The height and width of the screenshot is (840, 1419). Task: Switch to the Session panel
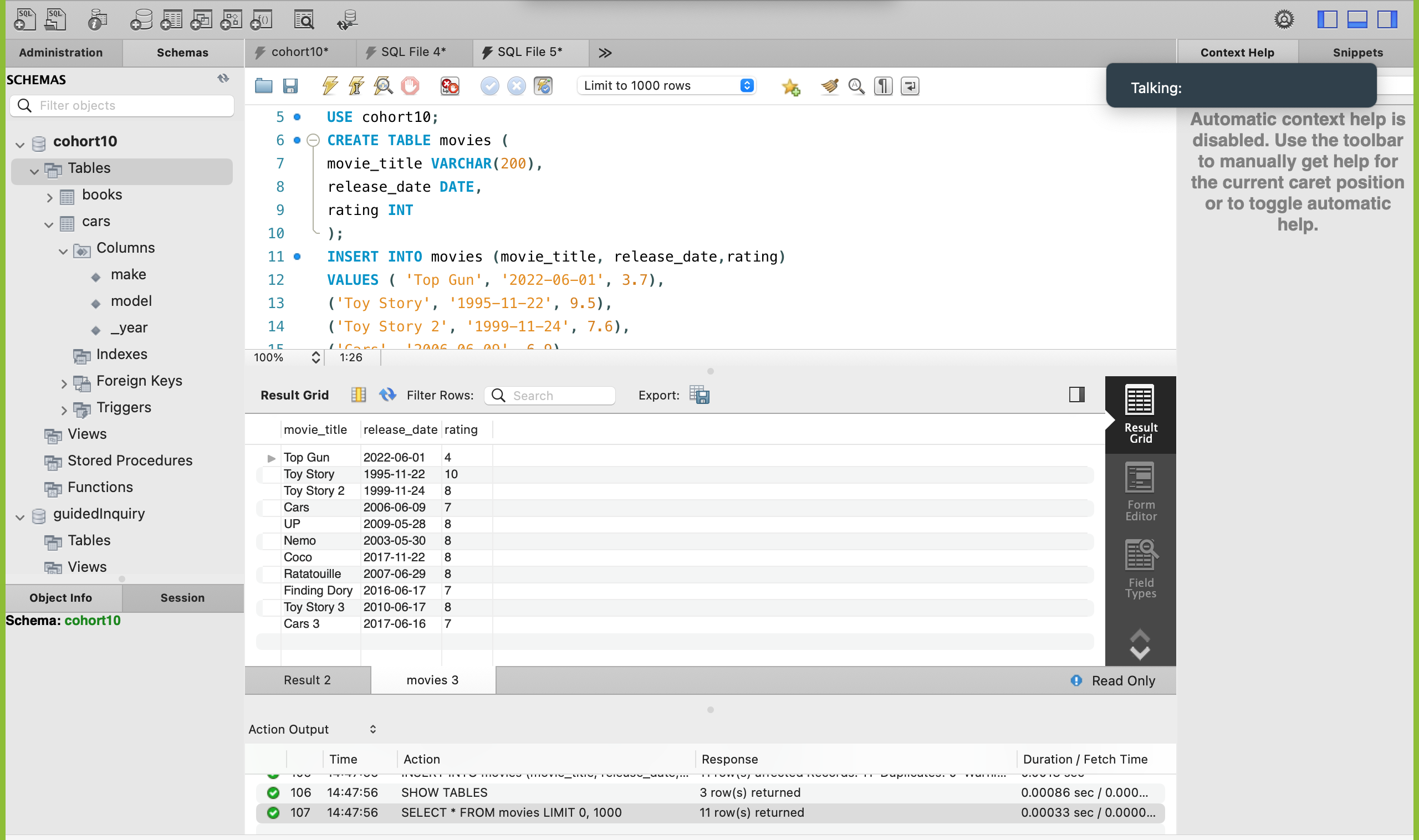click(182, 597)
